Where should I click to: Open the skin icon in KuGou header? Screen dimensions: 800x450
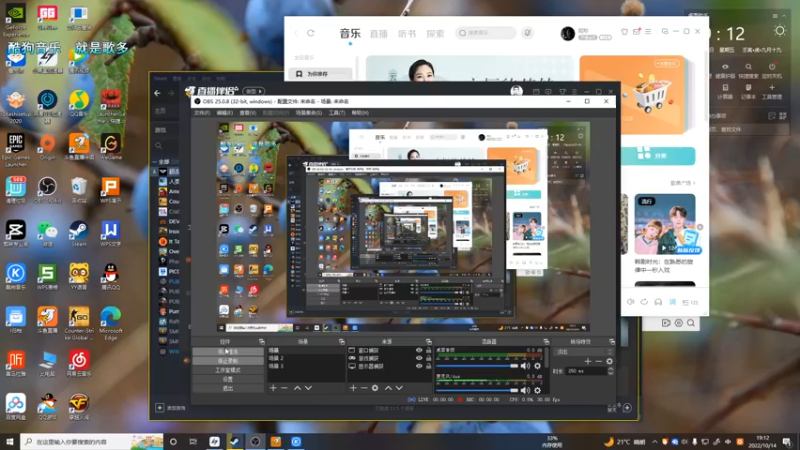624,32
